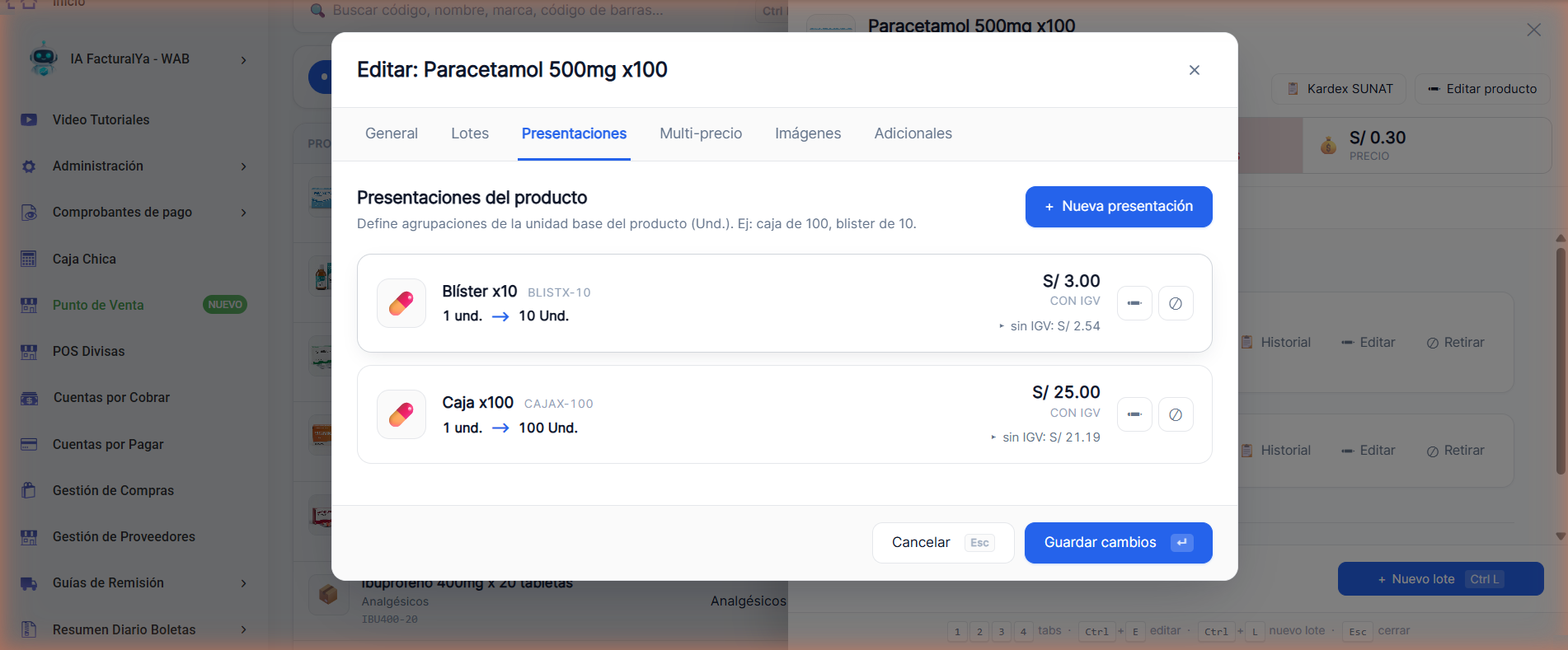1568x650 pixels.
Task: Click Comprobantes de pago icon
Action: 29,213
